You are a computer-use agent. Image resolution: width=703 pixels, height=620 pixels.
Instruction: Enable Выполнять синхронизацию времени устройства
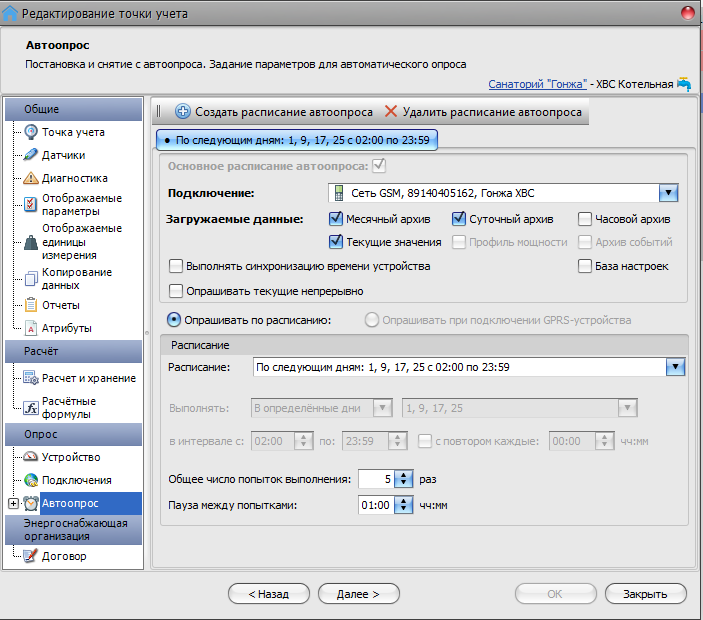176,266
